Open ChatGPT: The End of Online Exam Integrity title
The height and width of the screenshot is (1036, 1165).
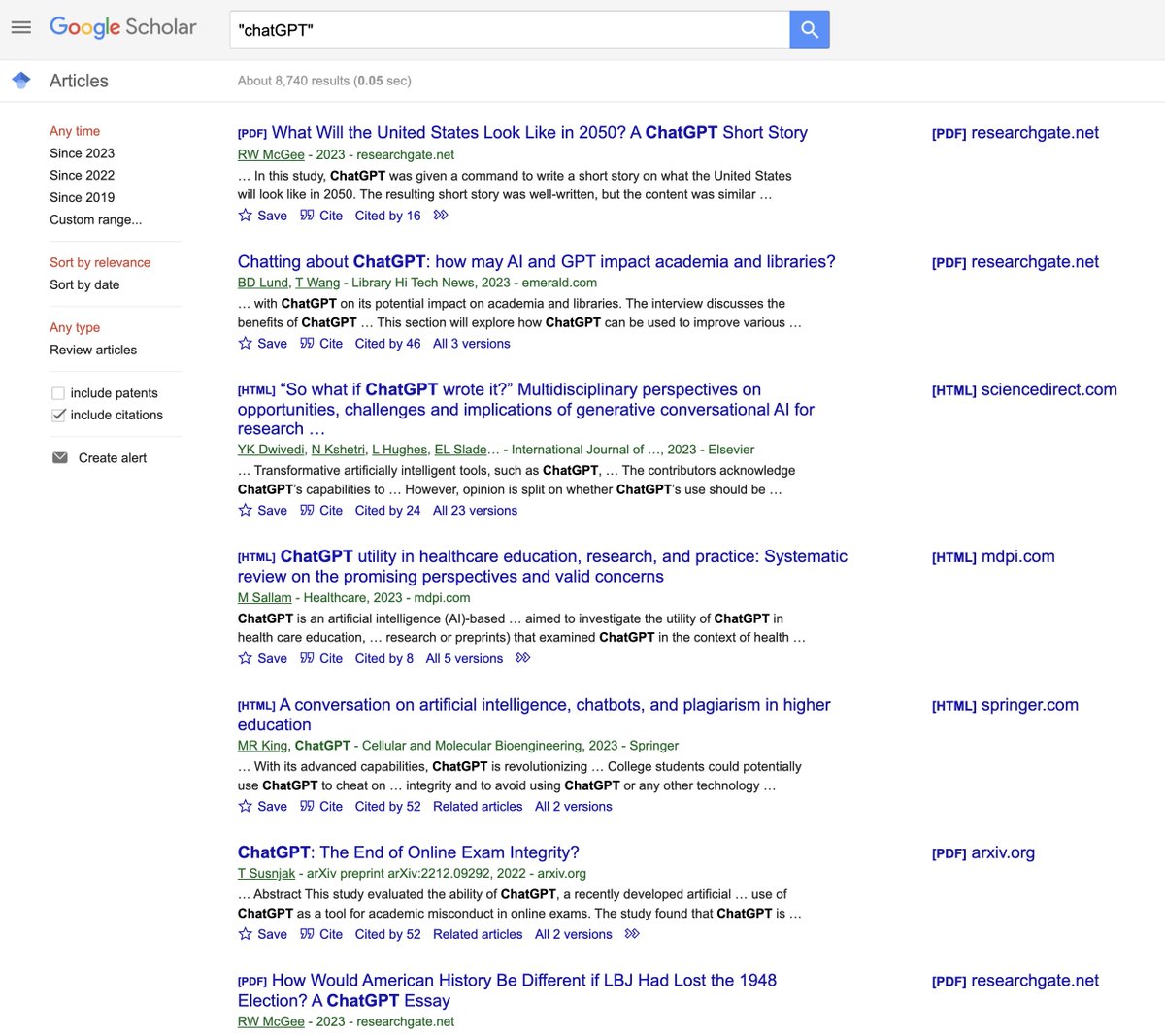pyautogui.click(x=409, y=852)
